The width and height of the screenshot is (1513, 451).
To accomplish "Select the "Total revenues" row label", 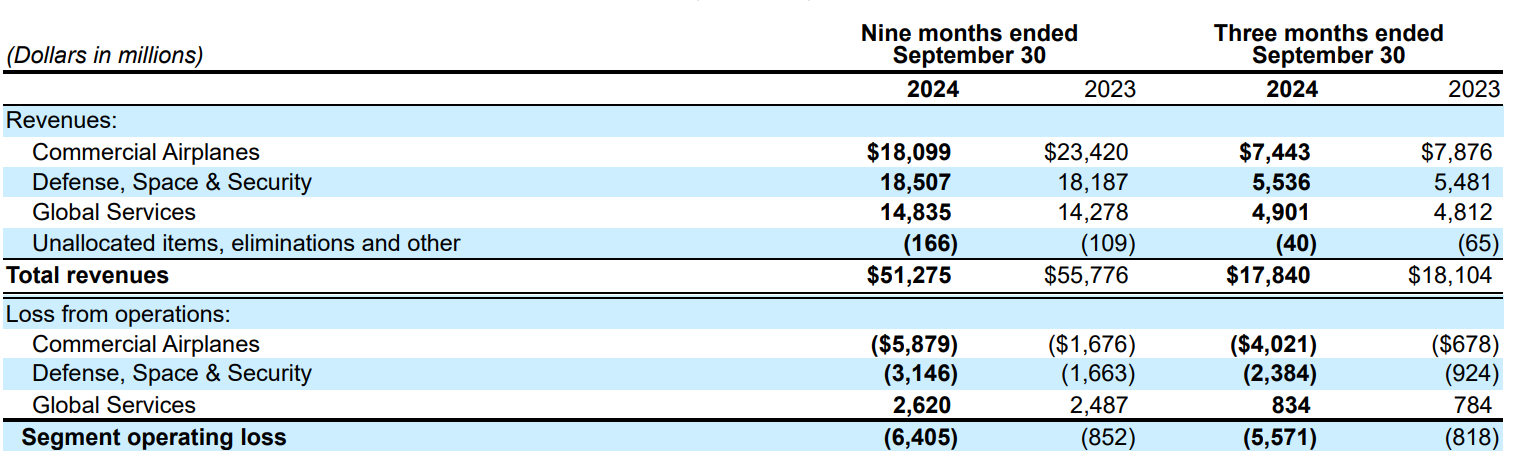I will point(88,275).
